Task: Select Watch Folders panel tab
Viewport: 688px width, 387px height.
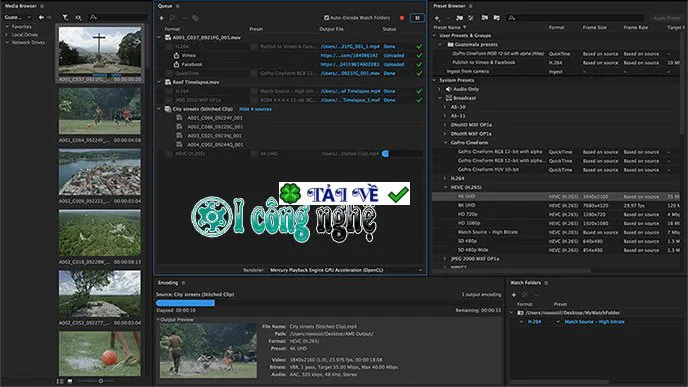Action: tap(525, 283)
